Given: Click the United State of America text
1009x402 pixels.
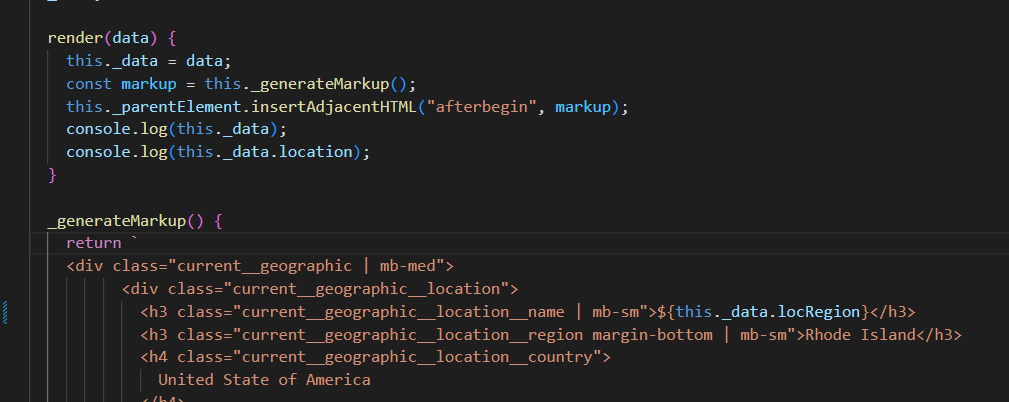Looking at the screenshot, I should 264,380.
